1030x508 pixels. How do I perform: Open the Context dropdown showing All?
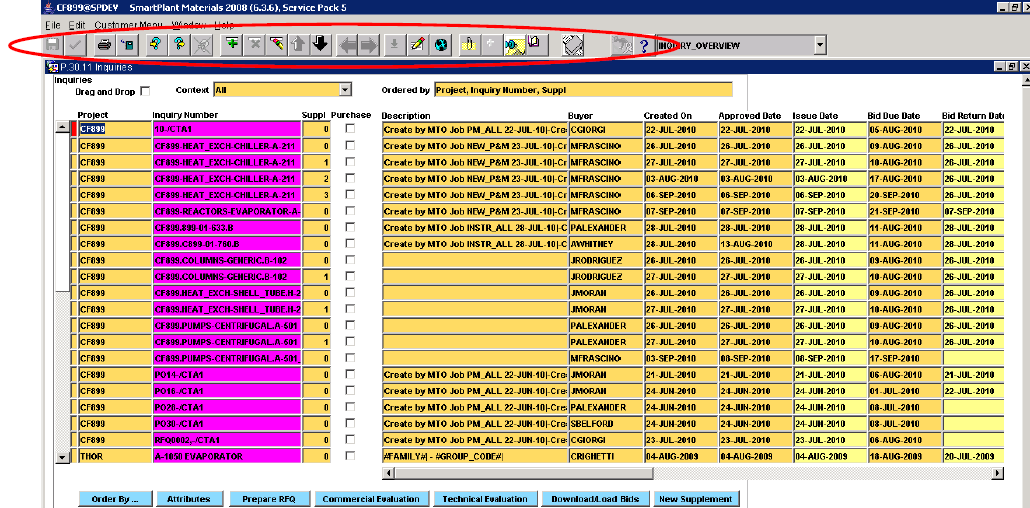346,90
